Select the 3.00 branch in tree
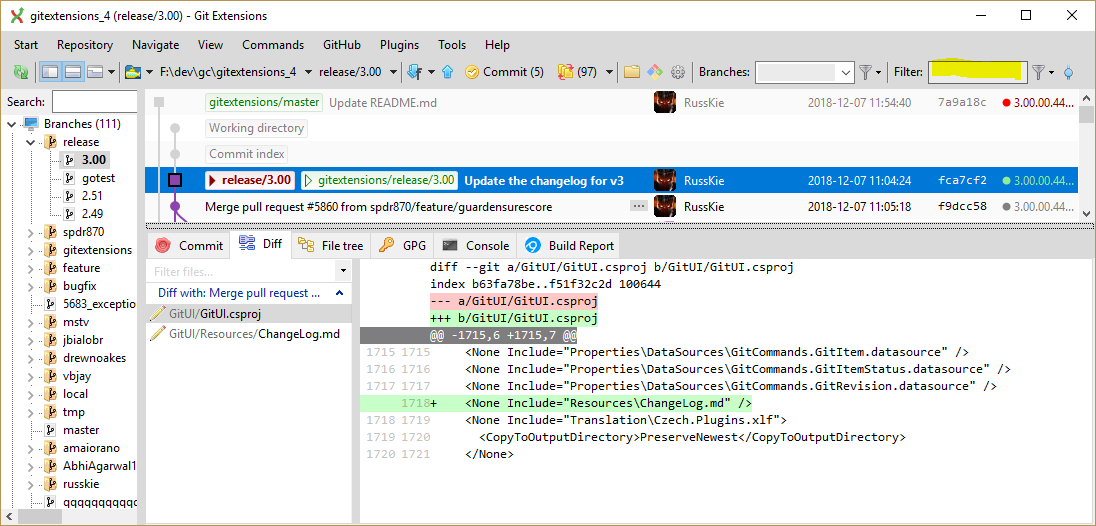The width and height of the screenshot is (1096, 526). pyautogui.click(x=94, y=160)
